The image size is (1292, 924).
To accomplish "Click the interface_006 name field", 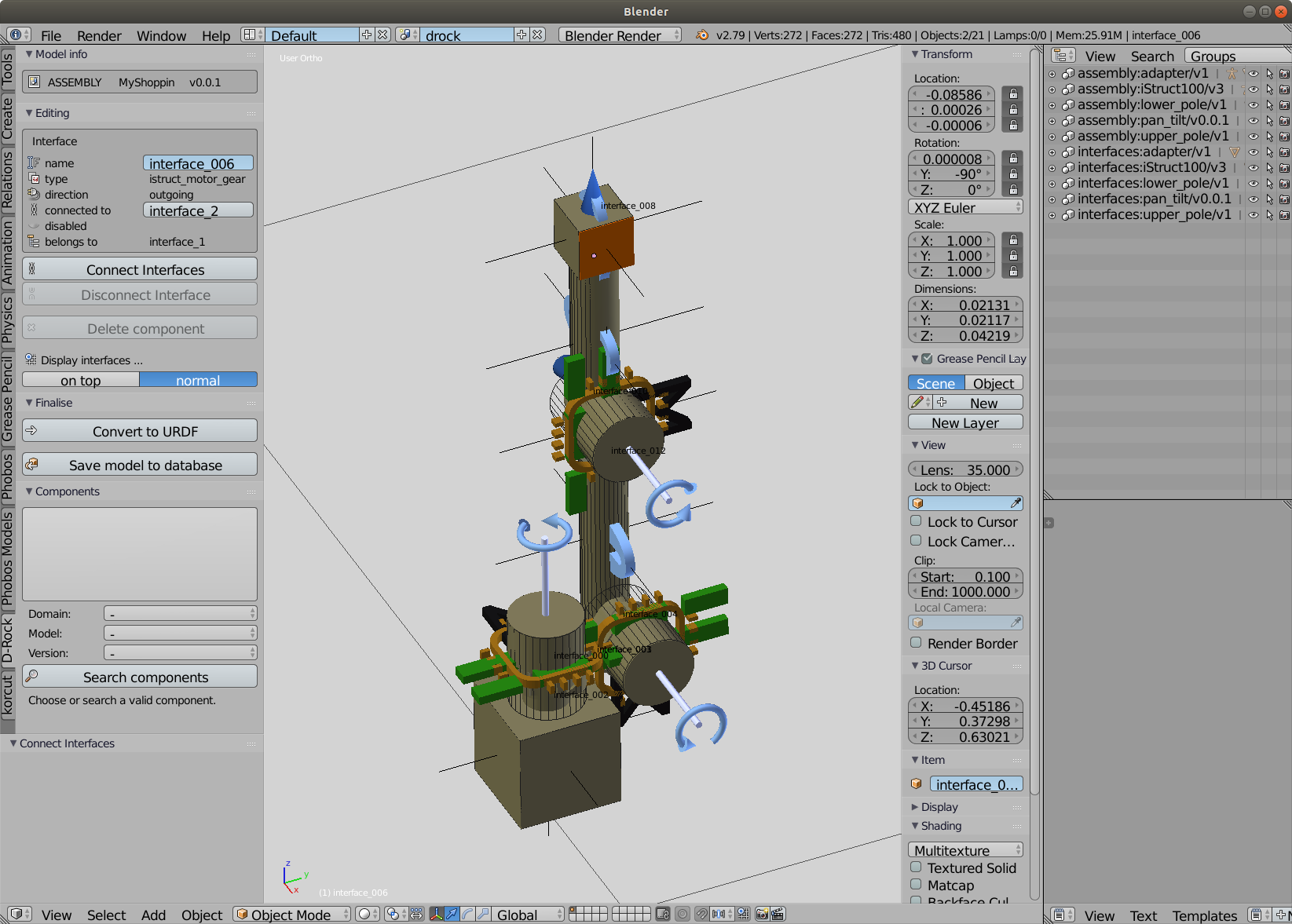I will click(x=198, y=163).
